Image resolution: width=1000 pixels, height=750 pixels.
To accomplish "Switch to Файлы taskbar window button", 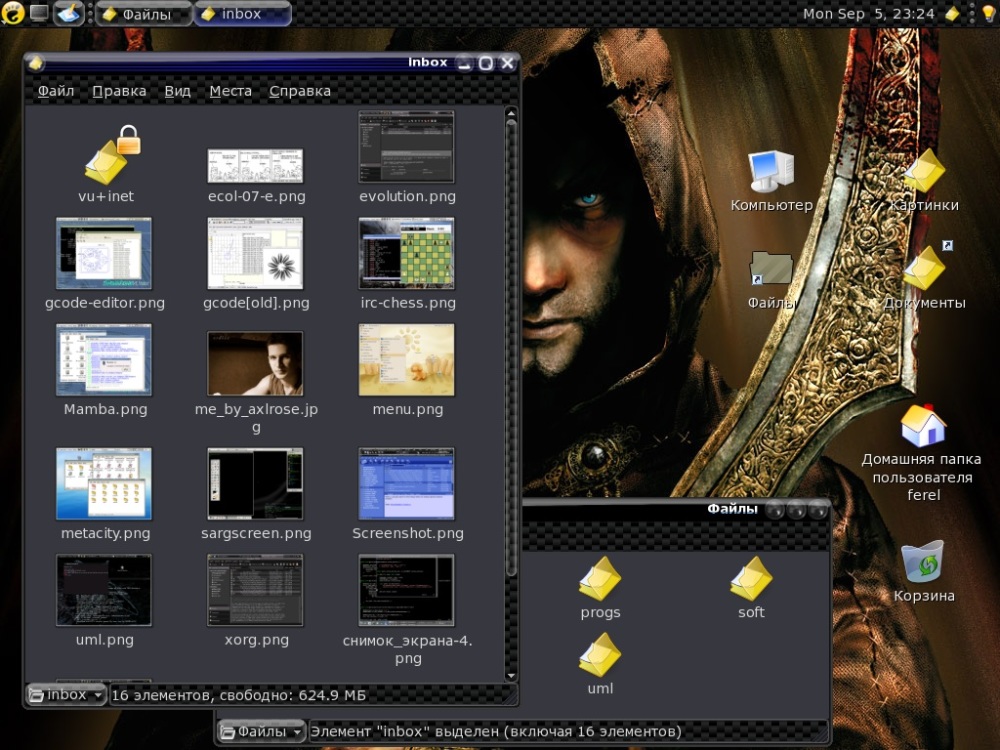I will (x=143, y=13).
